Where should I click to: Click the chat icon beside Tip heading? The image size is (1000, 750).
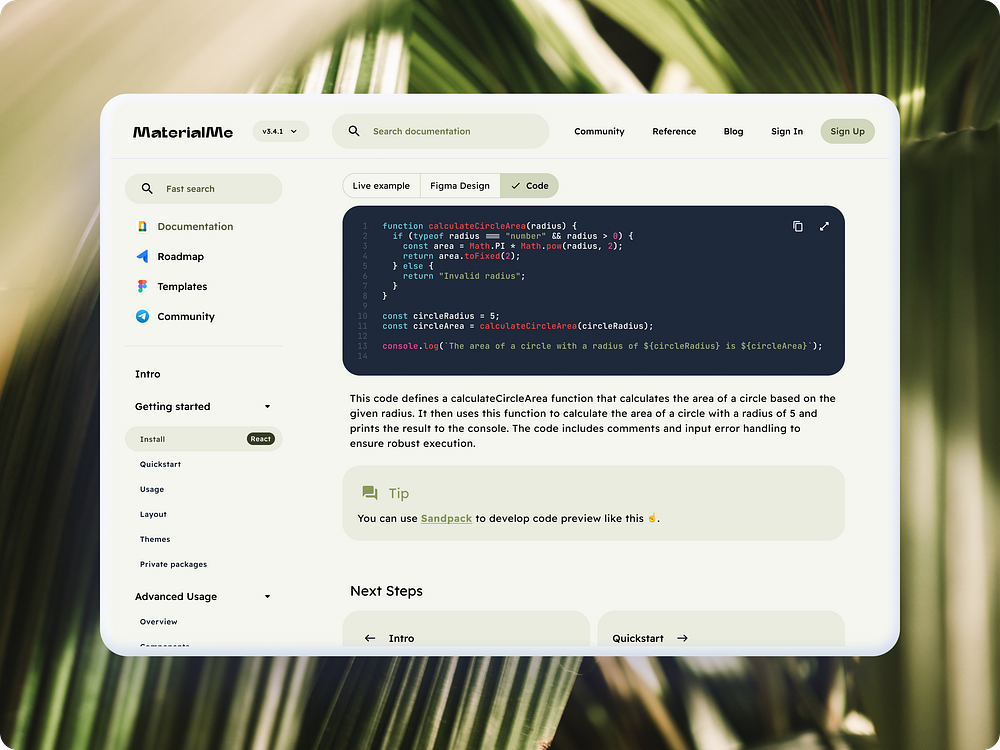368,492
